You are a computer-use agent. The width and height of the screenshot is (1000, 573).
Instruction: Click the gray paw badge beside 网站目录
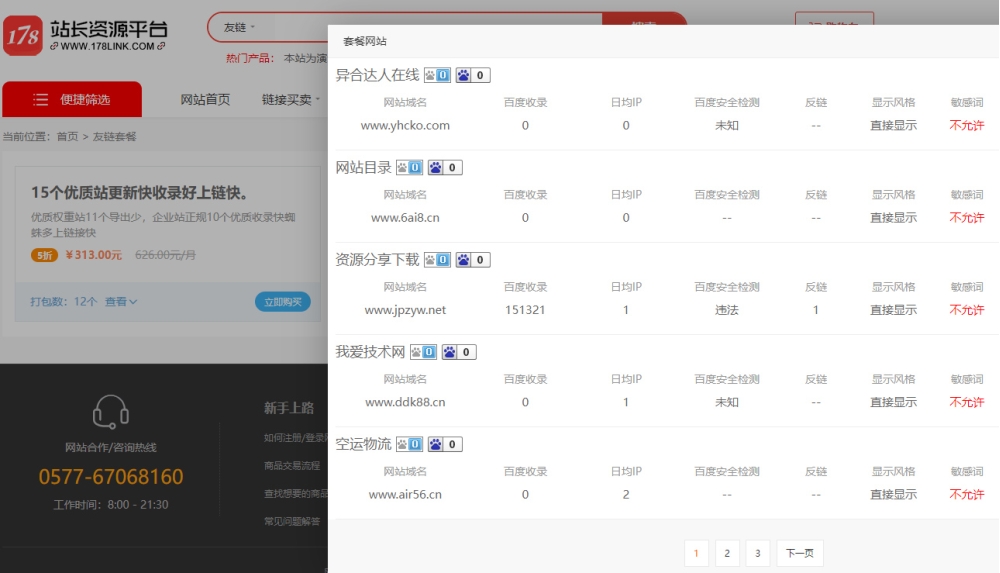410,168
